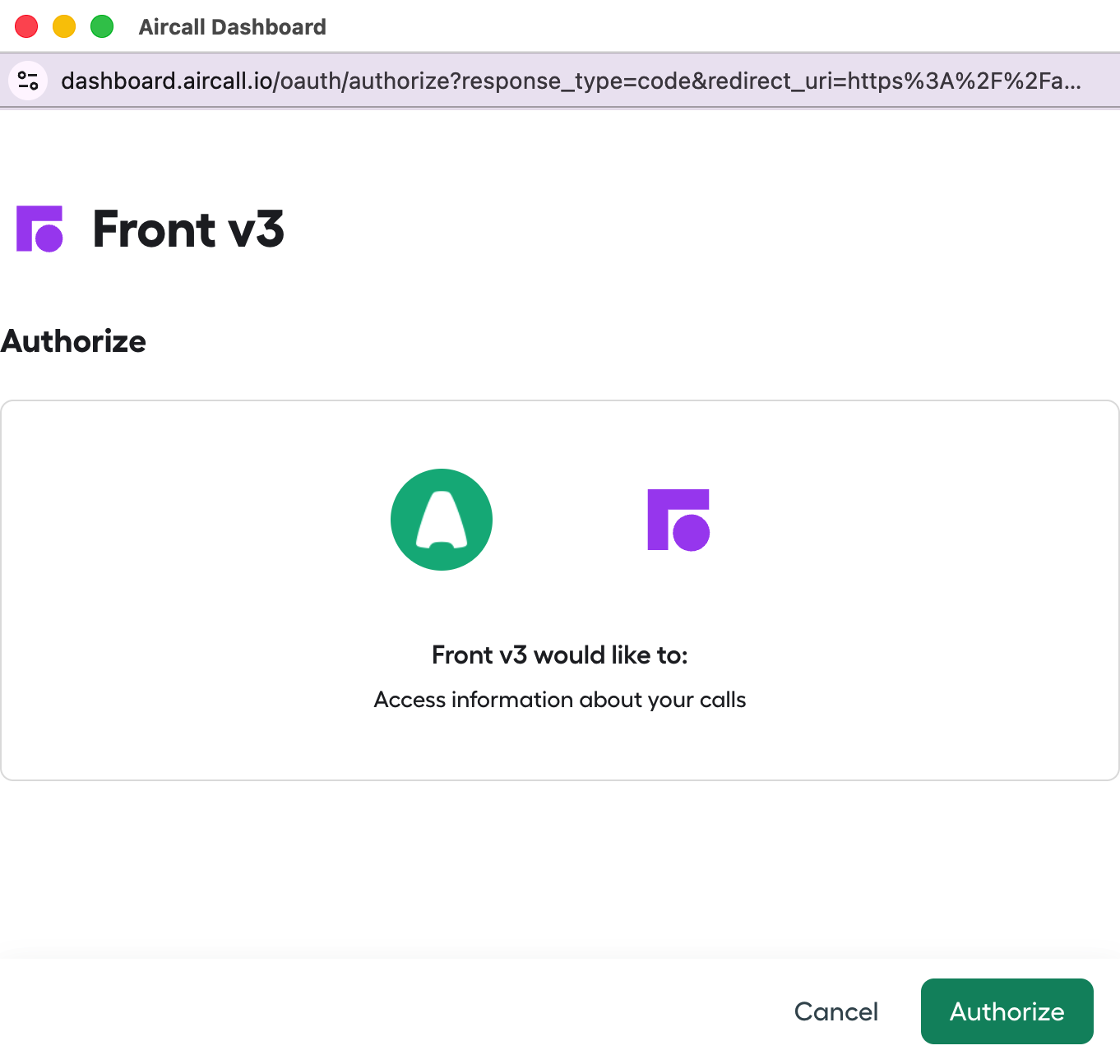Click the purple Front logo inside the card
Screen dimensions: 1120x1064
click(678, 520)
